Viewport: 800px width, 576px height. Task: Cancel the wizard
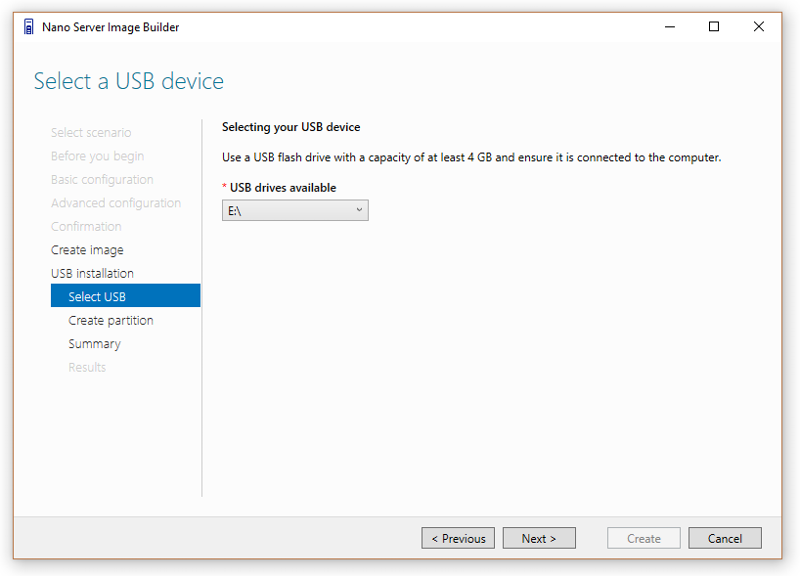click(724, 538)
